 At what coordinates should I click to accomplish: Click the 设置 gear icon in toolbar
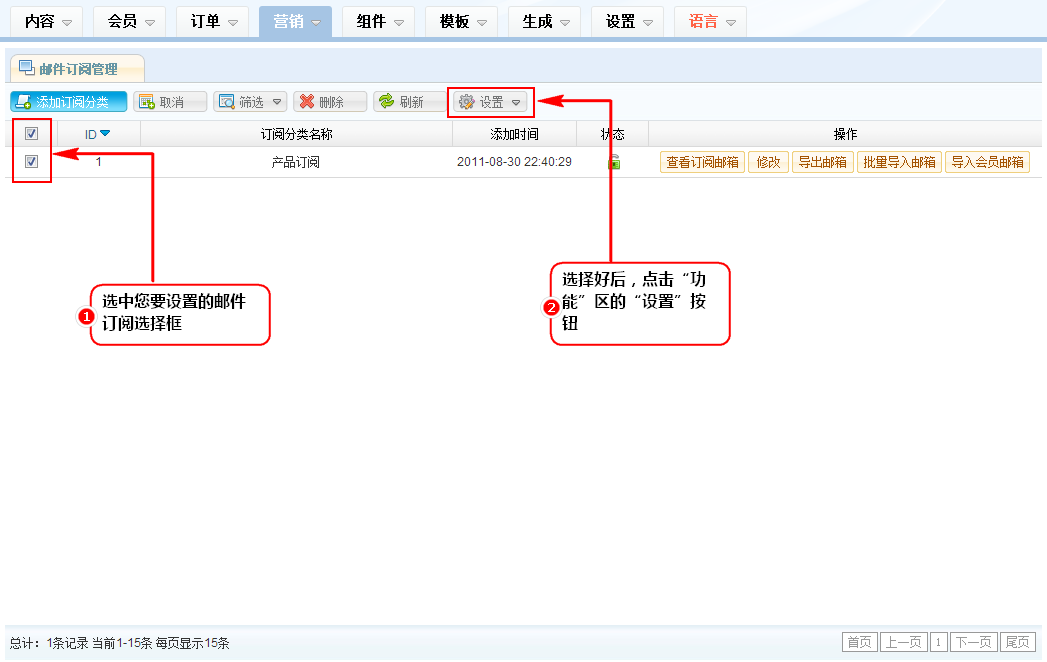point(466,102)
